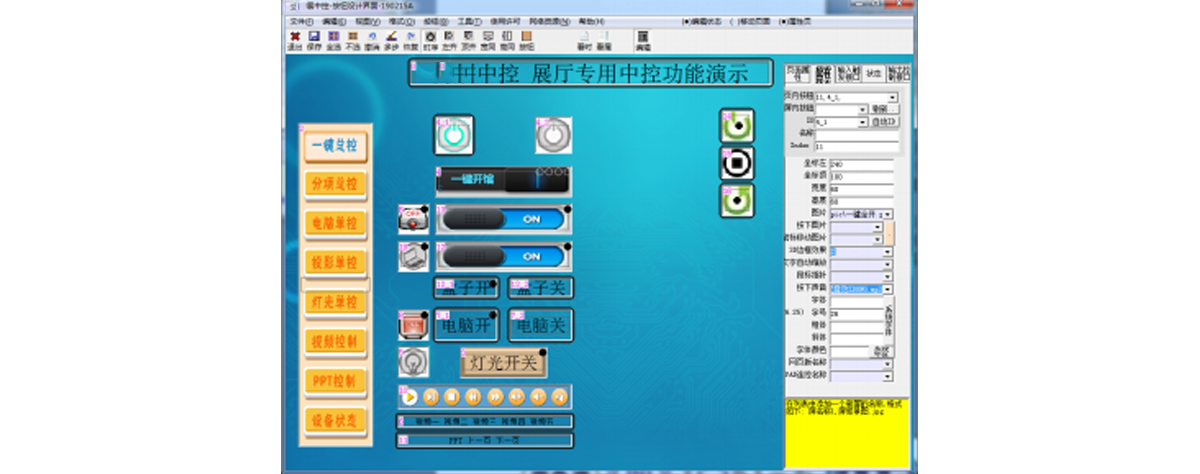Image resolution: width=1200 pixels, height=474 pixels.
Task: Select the gray power icon on canvas
Action: [554, 135]
